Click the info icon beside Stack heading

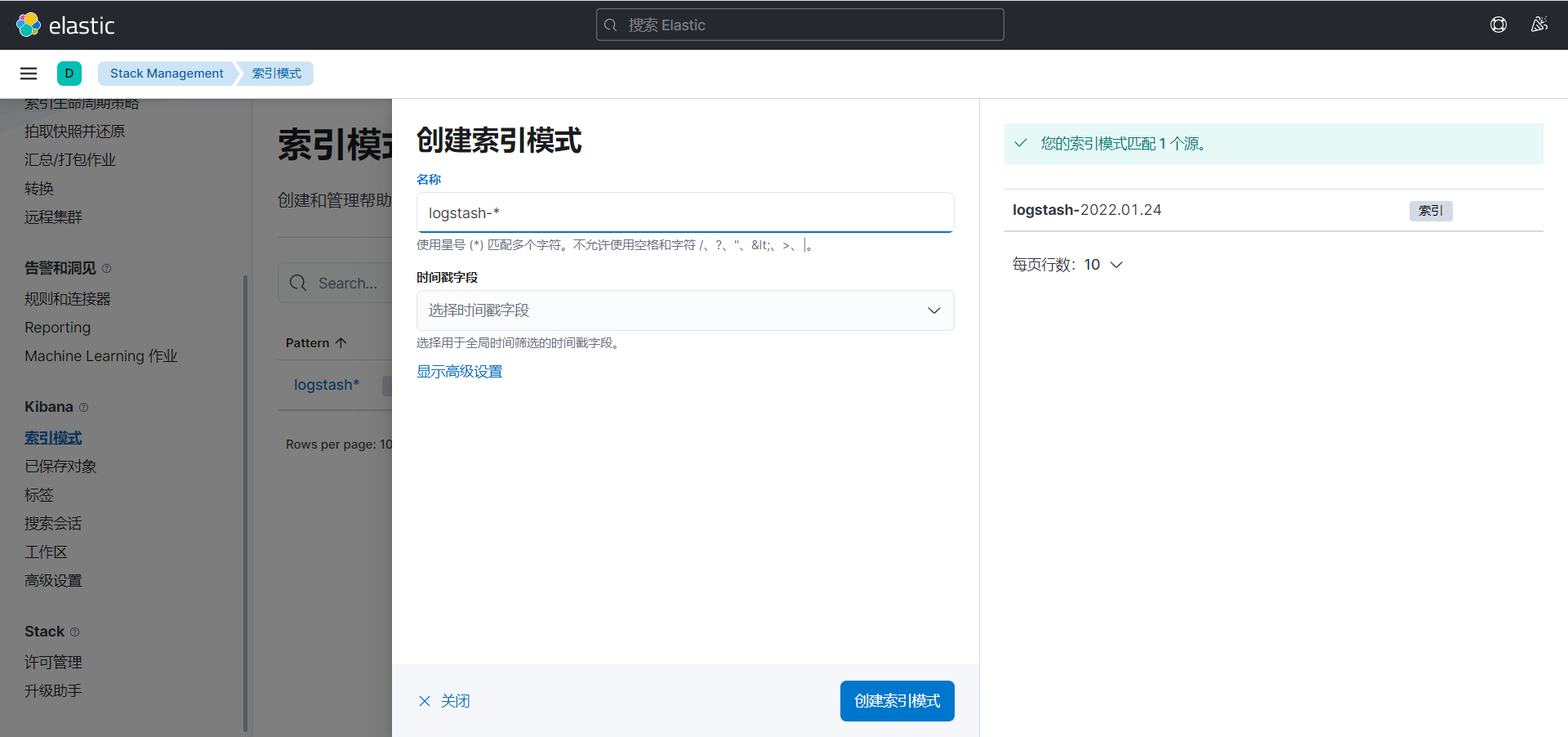pos(75,632)
